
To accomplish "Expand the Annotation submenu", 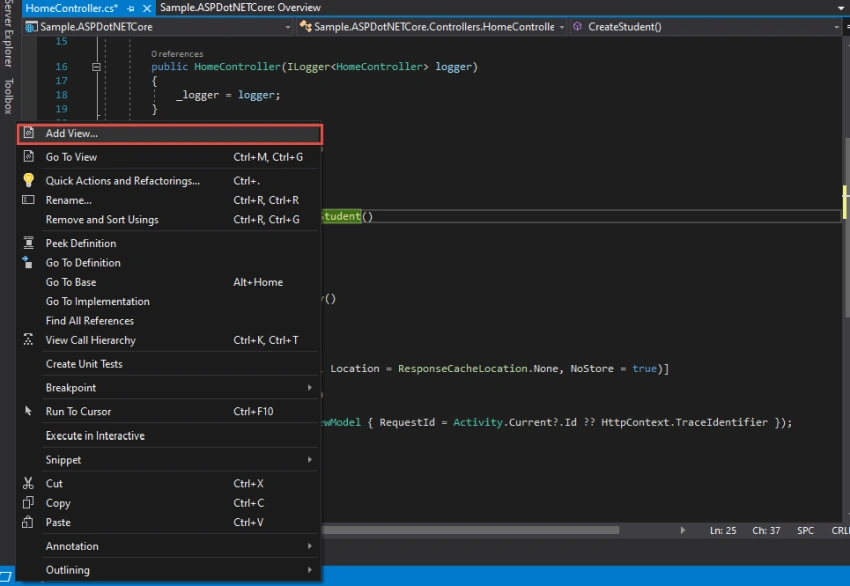I will coord(170,546).
